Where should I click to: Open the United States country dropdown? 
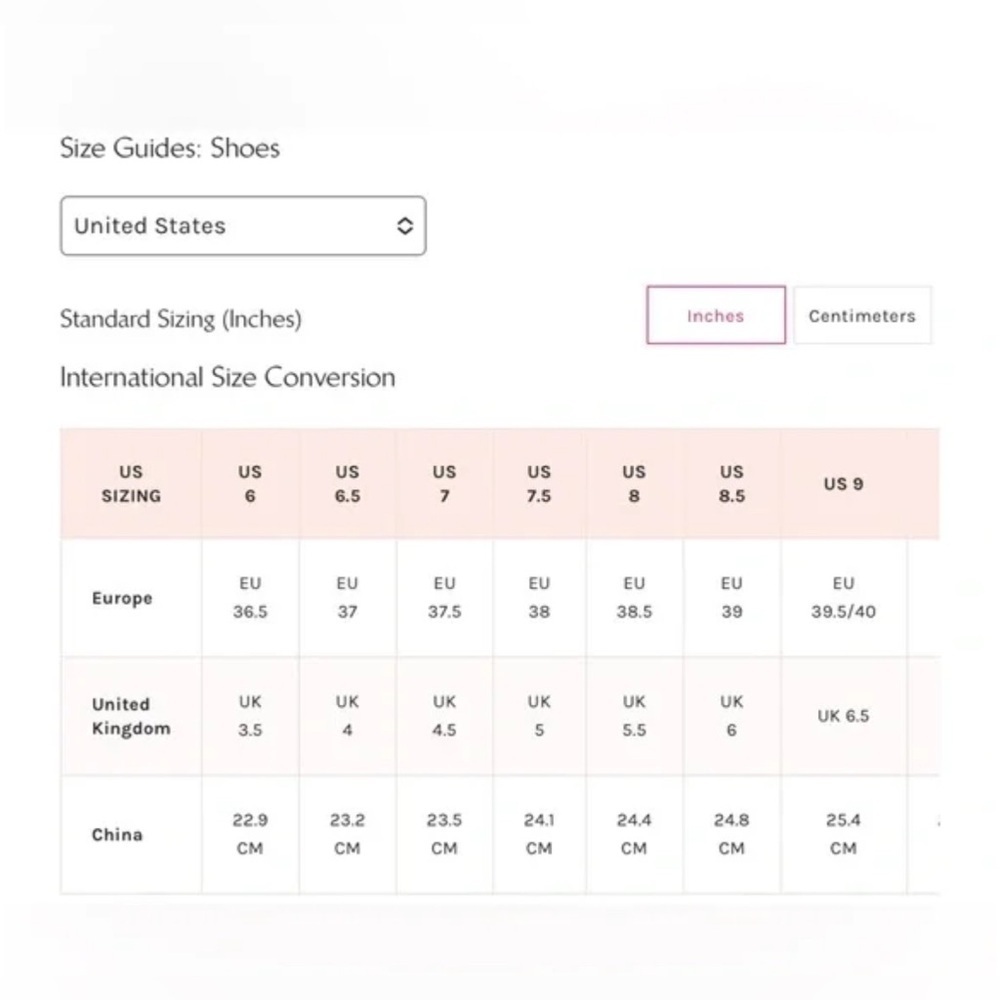tap(243, 226)
